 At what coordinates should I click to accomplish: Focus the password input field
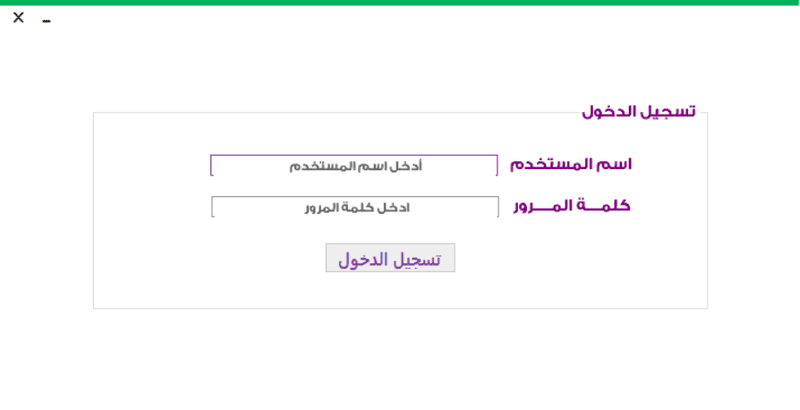pos(355,208)
